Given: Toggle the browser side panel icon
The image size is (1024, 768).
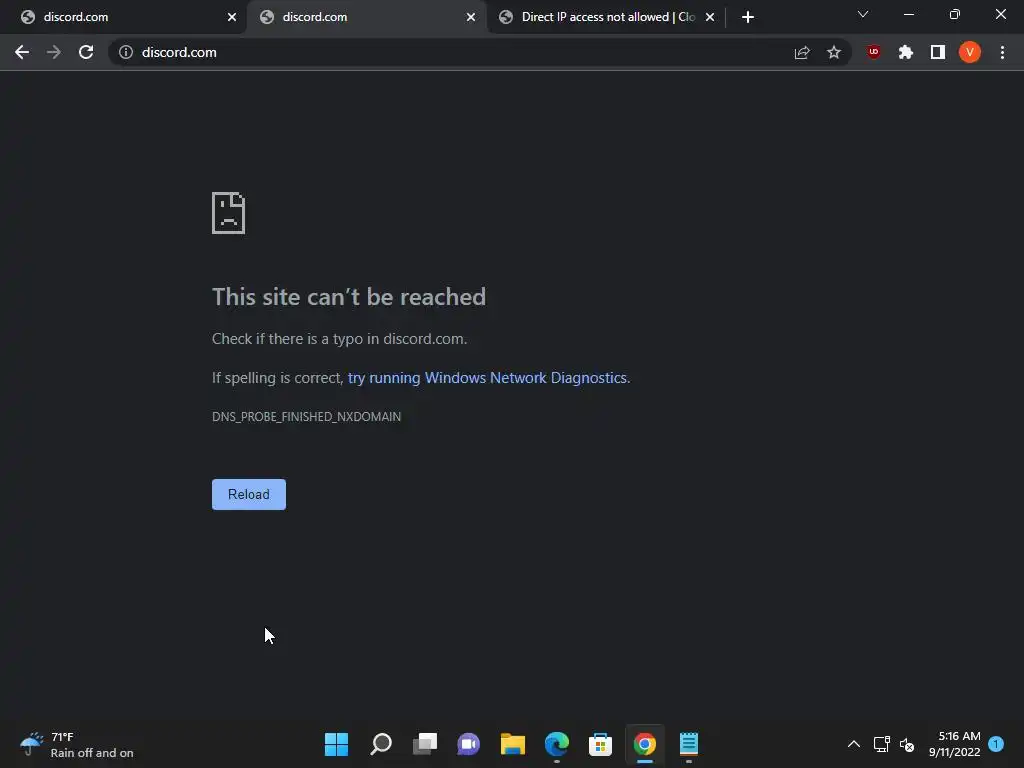Looking at the screenshot, I should (x=938, y=52).
